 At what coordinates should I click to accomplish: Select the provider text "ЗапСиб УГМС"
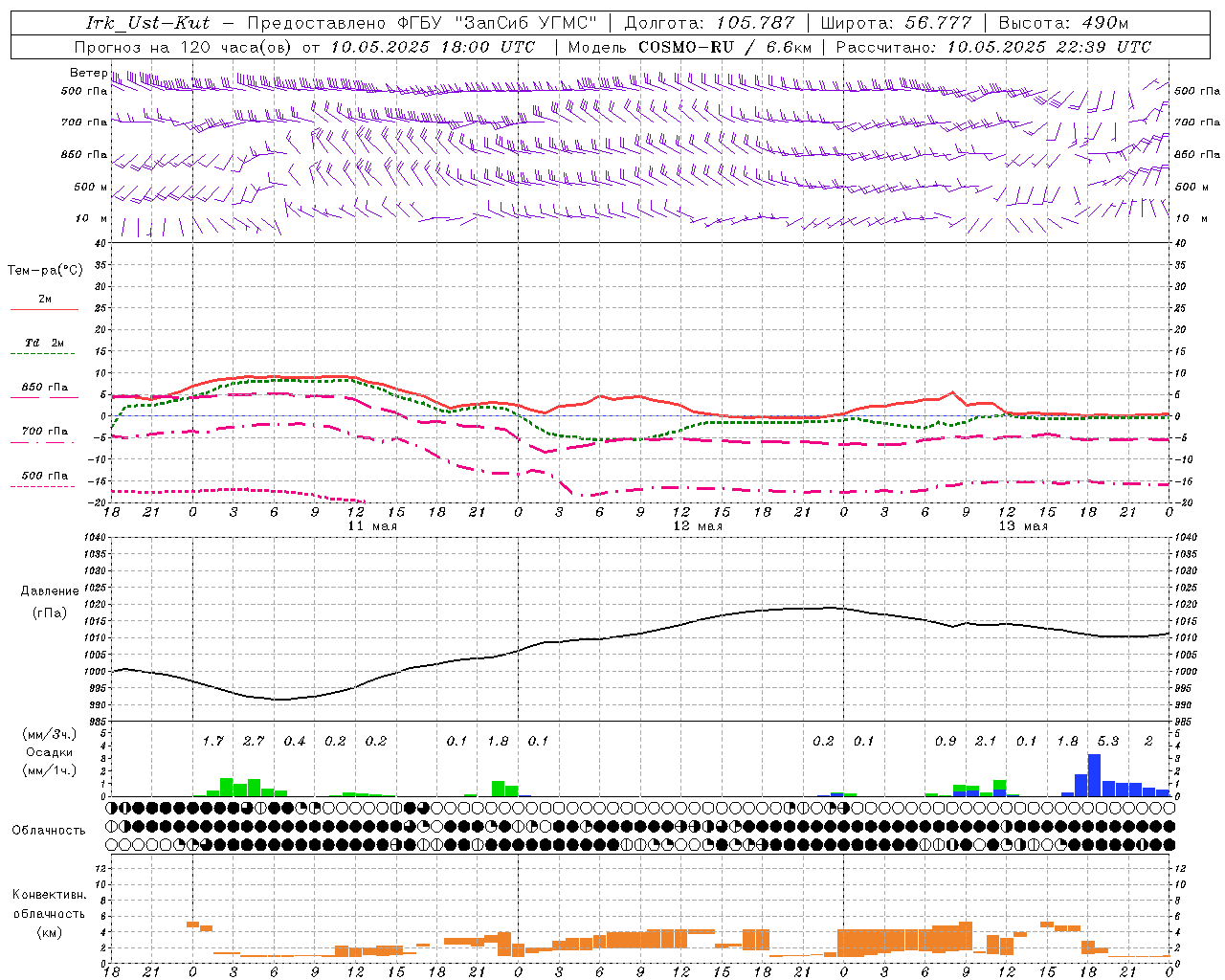click(529, 23)
